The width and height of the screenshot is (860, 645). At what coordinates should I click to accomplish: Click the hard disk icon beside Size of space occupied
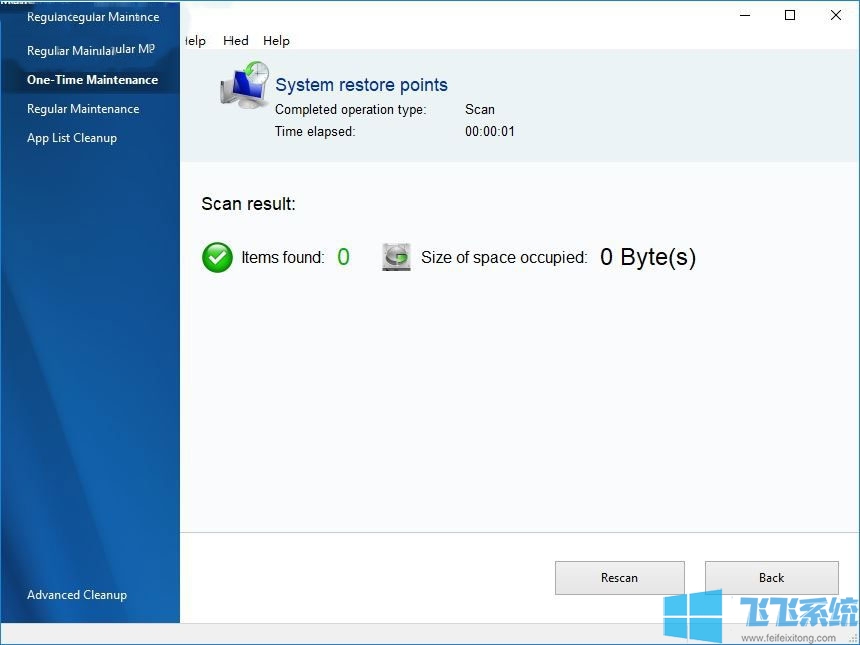[396, 258]
